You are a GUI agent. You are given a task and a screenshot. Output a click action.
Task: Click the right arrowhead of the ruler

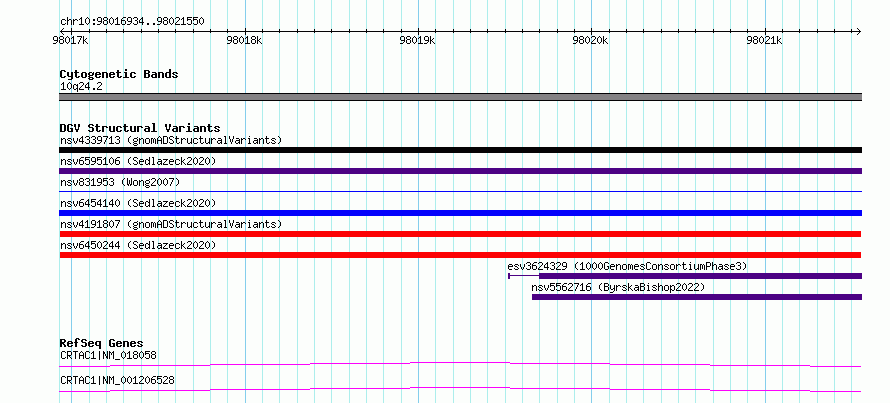858,31
